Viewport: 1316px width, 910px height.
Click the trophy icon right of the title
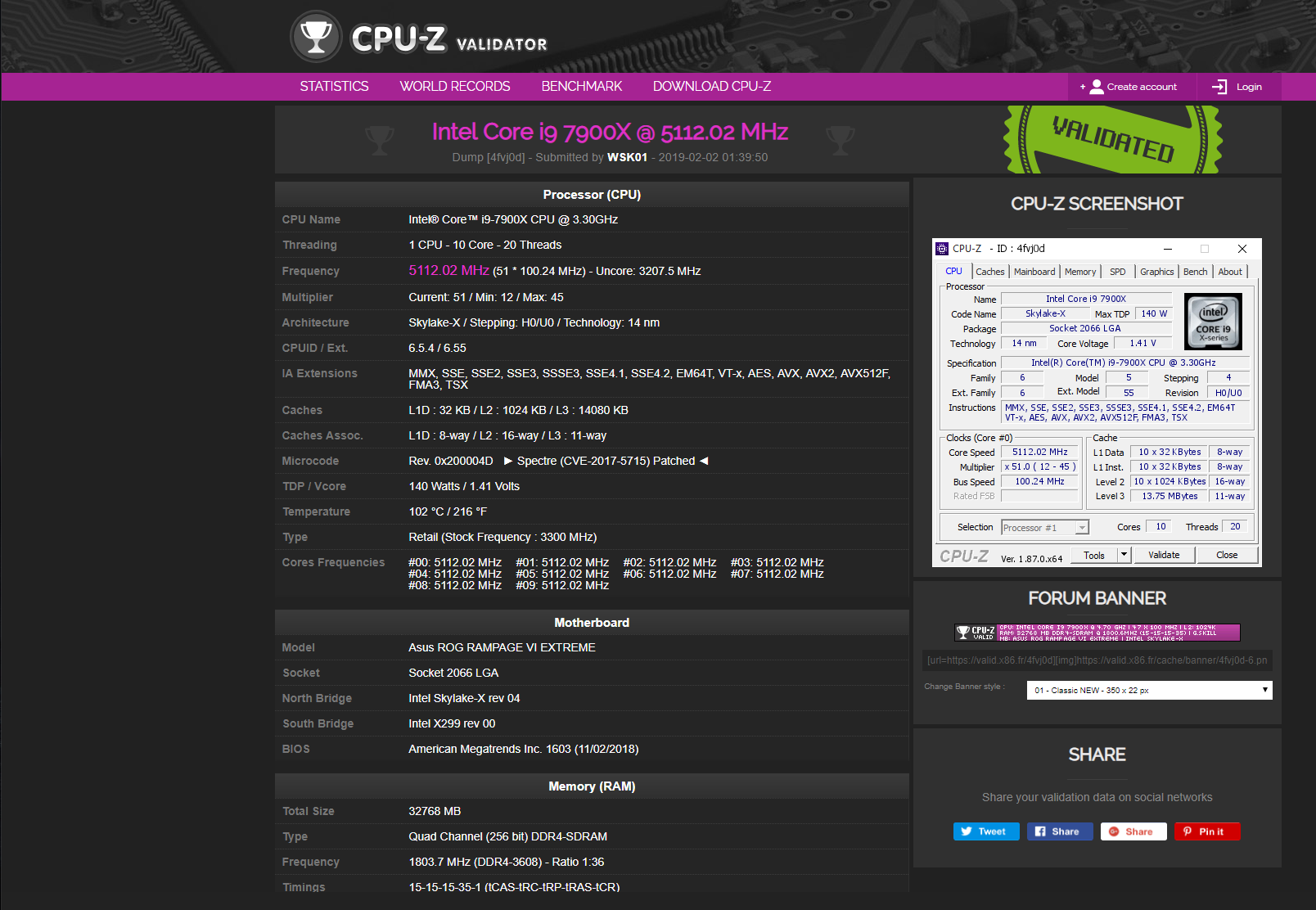[840, 140]
